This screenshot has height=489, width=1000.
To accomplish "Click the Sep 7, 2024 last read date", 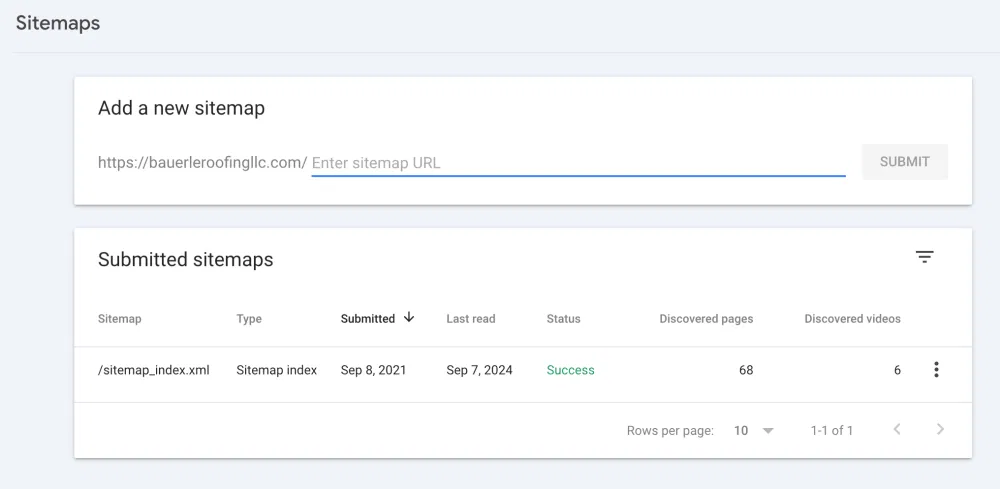I will click(479, 370).
